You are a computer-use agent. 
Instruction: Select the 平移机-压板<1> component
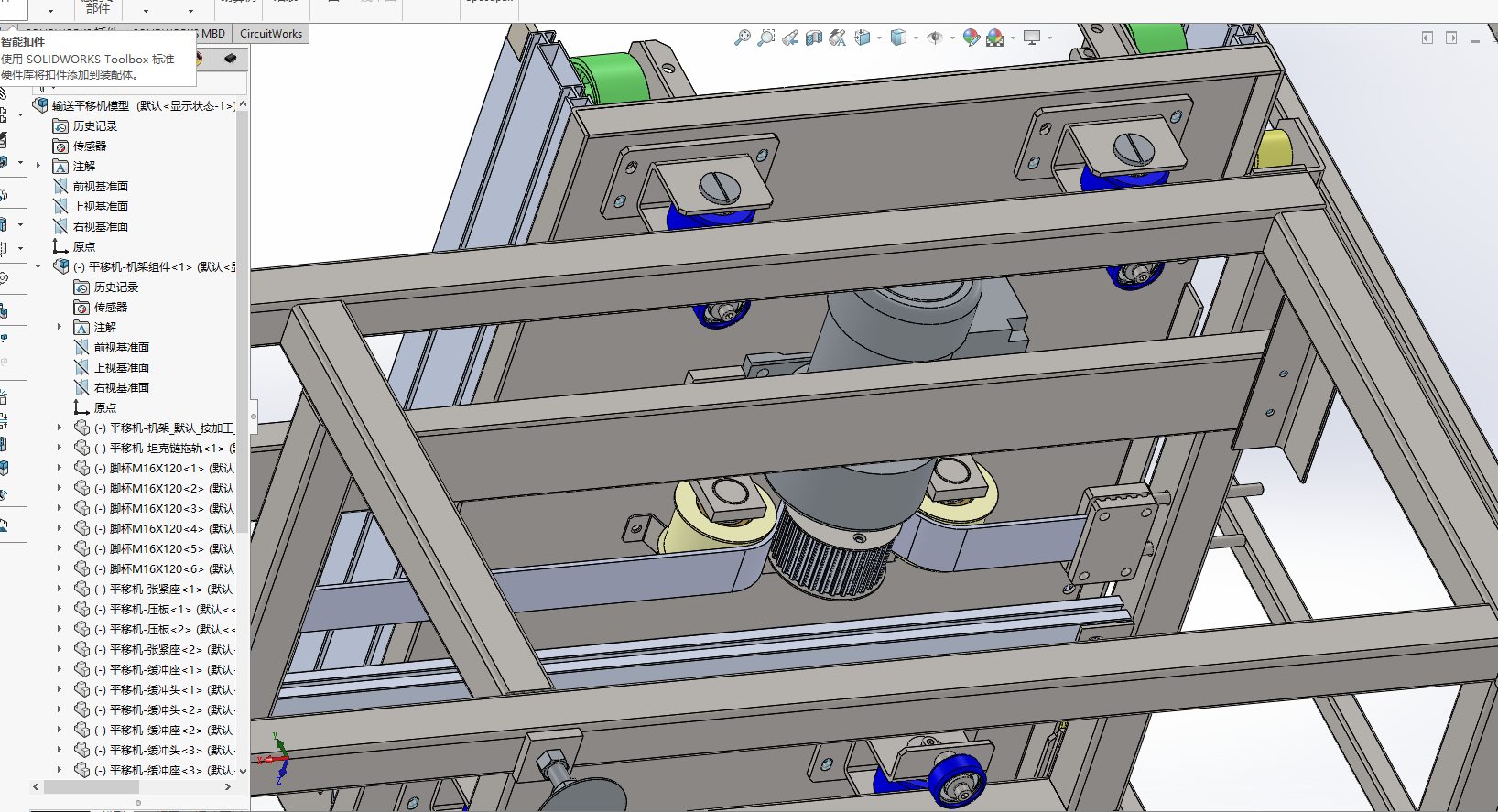pos(156,609)
